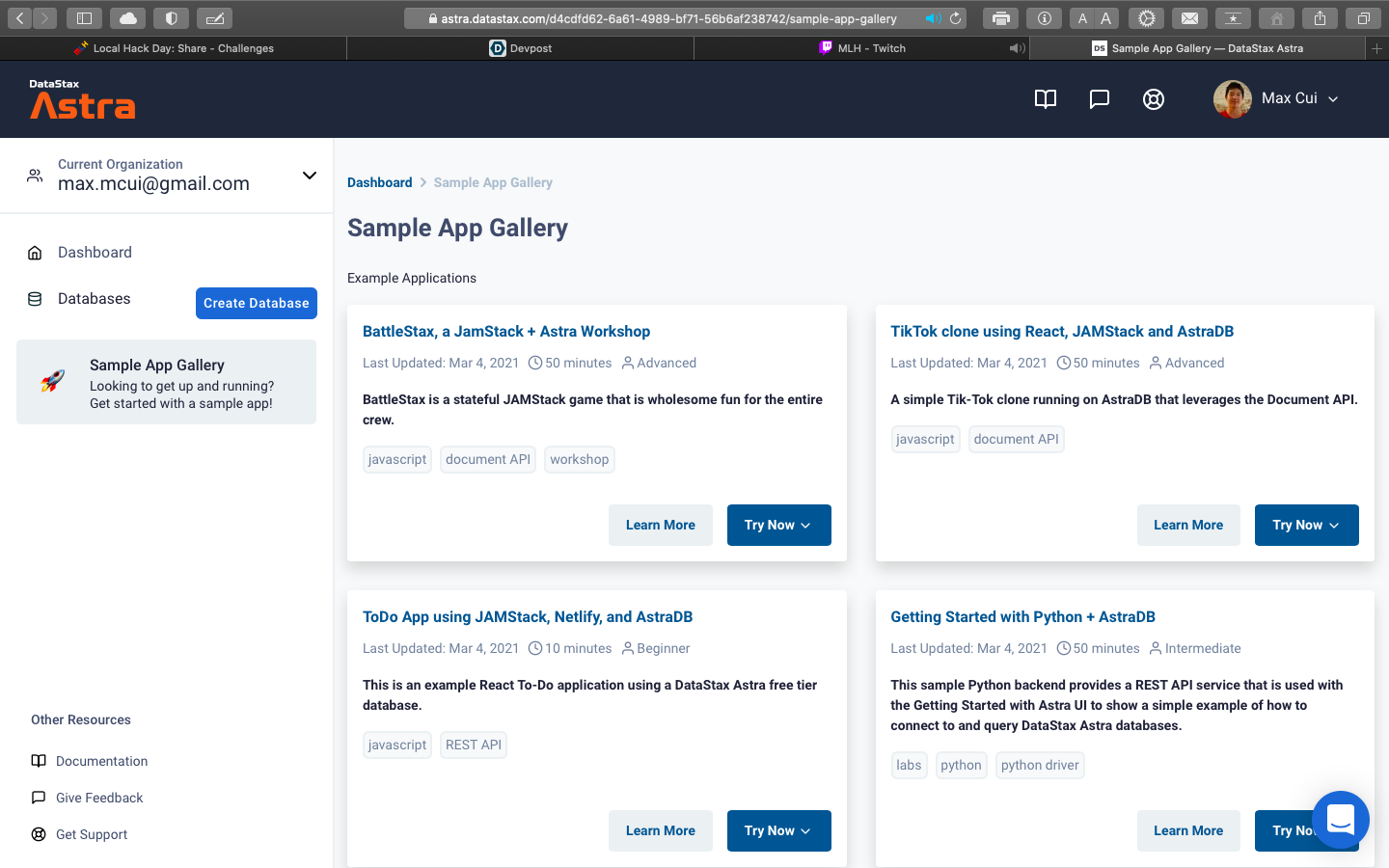This screenshot has height=868, width=1389.
Task: Click the mail envelope icon in toolbar
Action: click(x=1189, y=17)
